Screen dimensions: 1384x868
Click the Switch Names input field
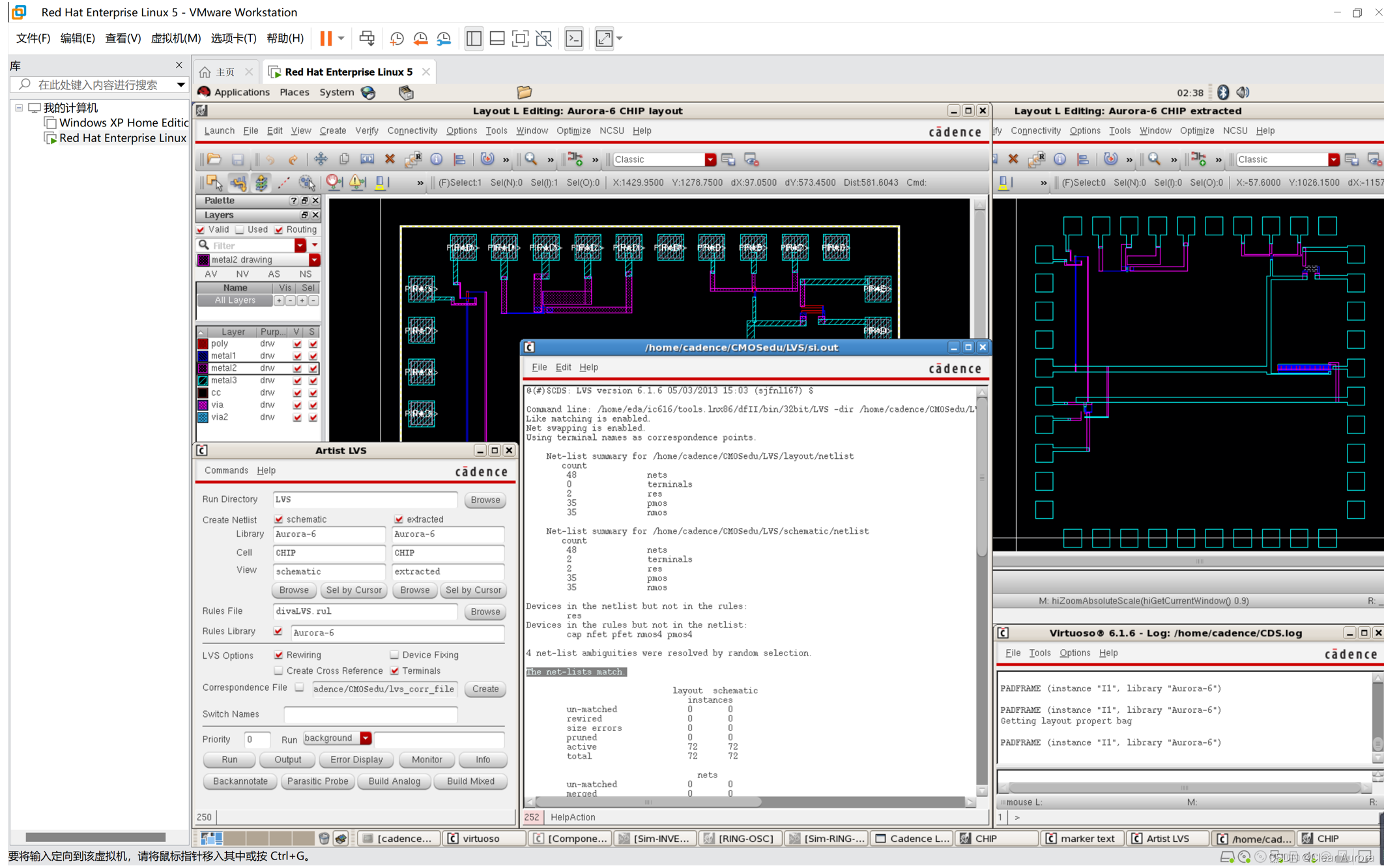(x=370, y=714)
